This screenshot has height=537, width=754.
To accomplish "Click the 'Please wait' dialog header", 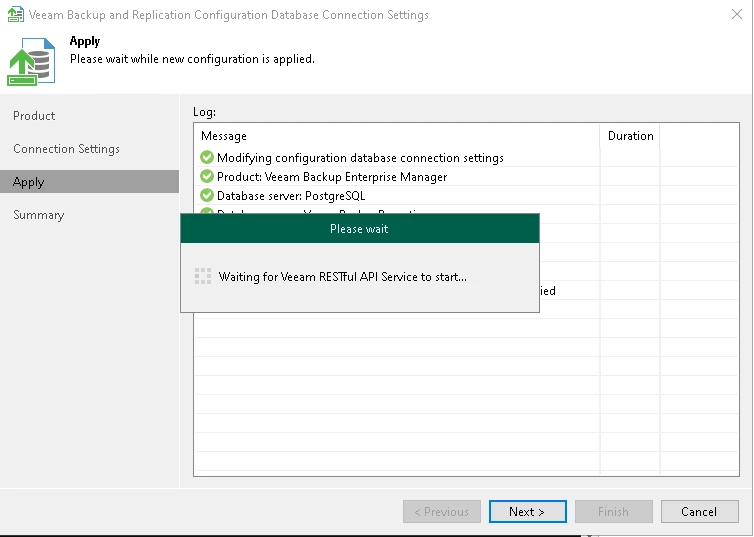I will pos(360,228).
